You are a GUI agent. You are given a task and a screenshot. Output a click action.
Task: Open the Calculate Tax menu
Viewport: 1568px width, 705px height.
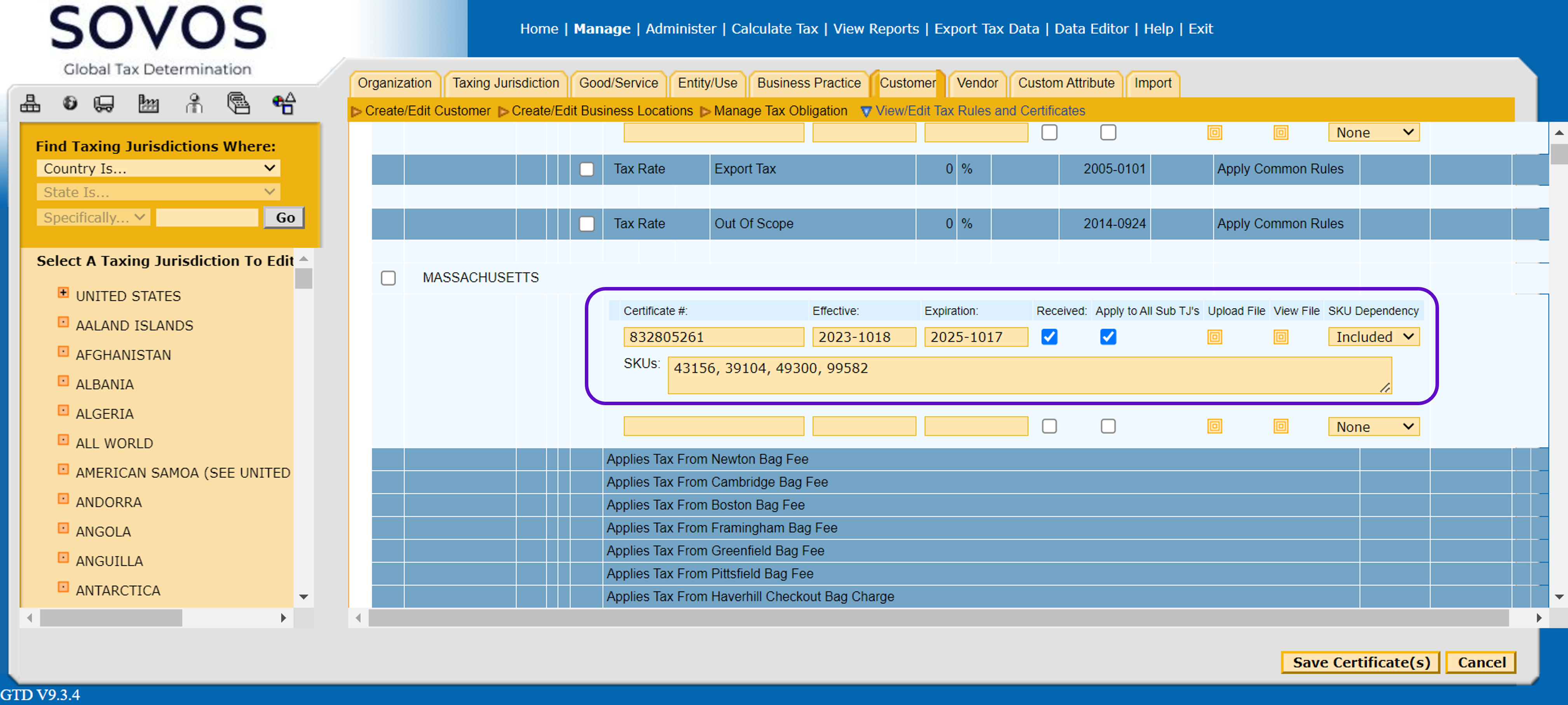[774, 29]
